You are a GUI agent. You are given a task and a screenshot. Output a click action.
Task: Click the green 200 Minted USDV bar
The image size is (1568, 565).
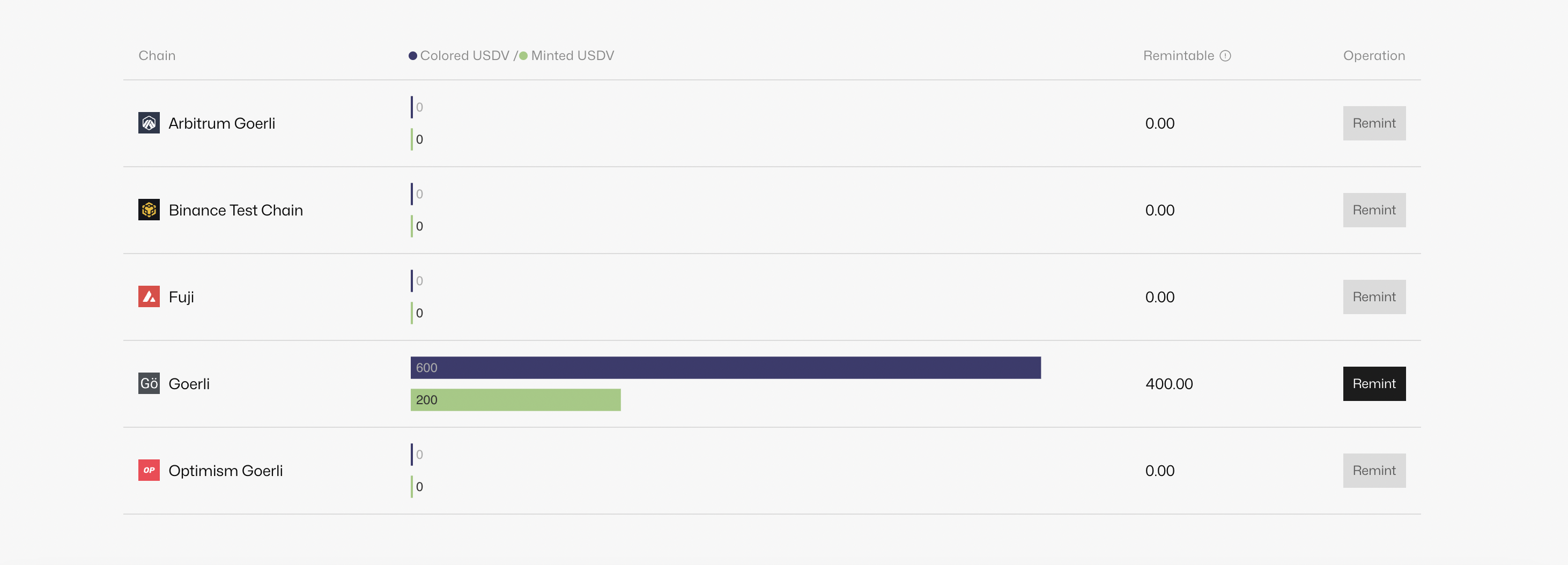pos(515,399)
